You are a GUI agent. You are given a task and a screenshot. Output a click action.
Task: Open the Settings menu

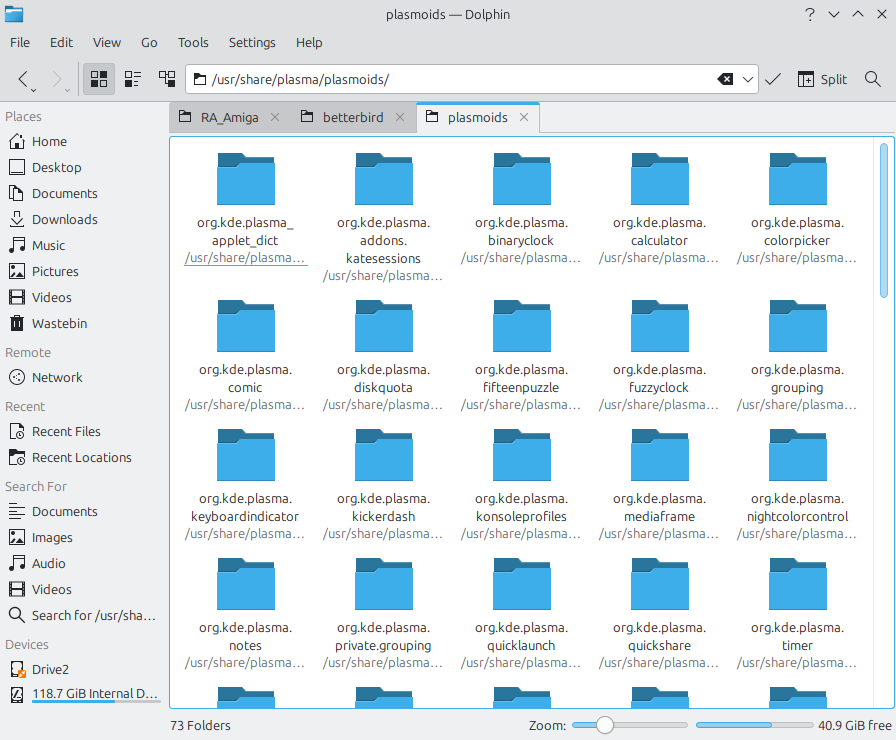(252, 42)
